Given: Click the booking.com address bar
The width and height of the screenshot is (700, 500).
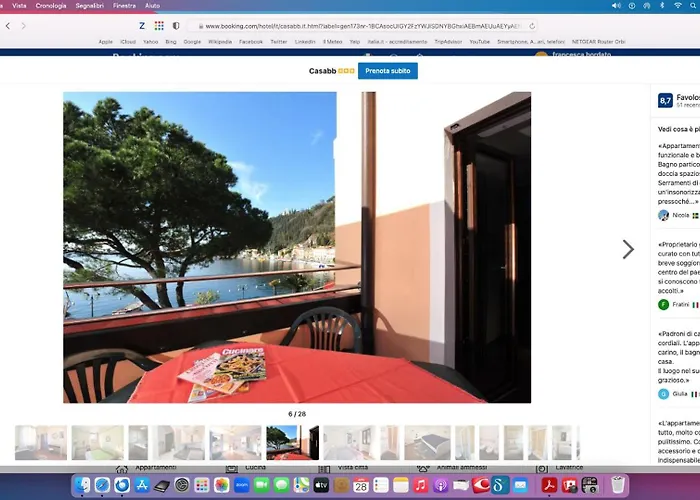Looking at the screenshot, I should (x=362, y=26).
